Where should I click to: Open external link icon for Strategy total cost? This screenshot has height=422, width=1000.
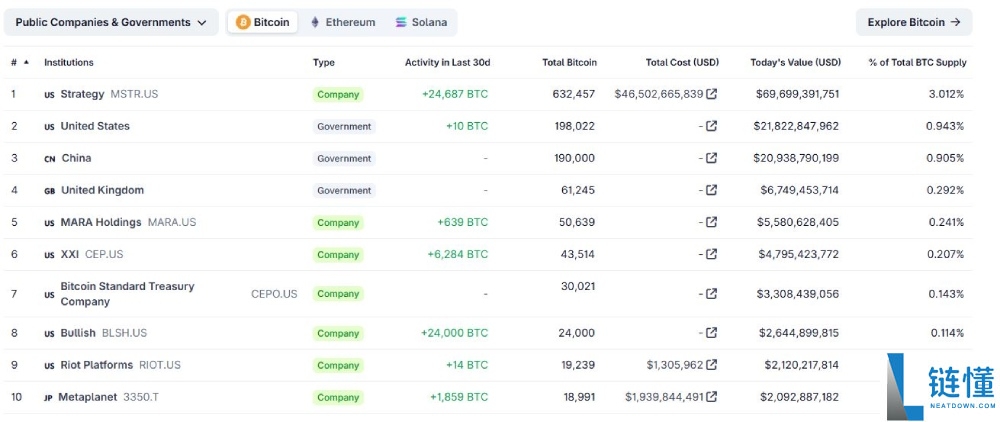click(711, 94)
